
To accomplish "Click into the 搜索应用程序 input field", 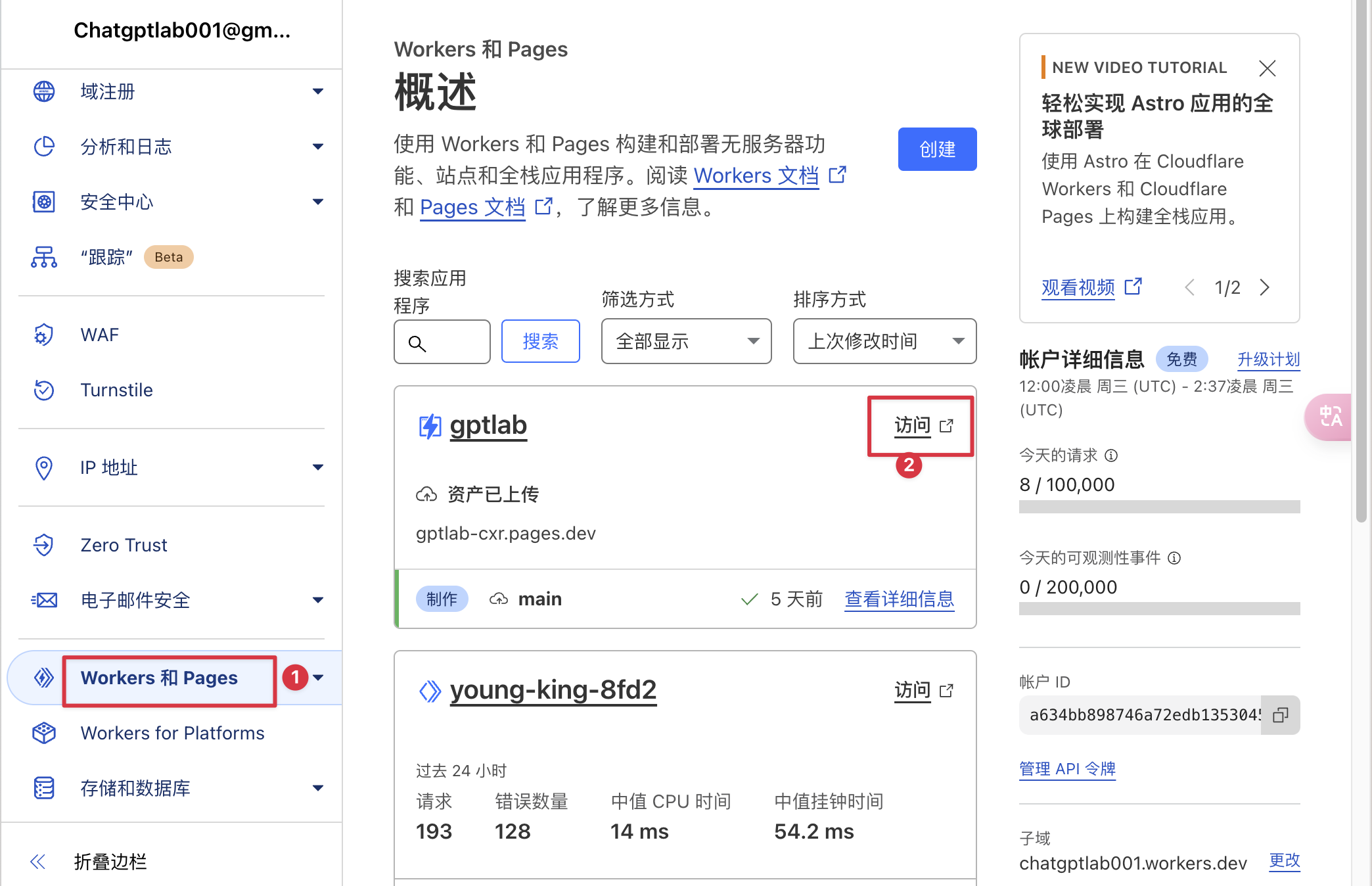I will click(442, 342).
